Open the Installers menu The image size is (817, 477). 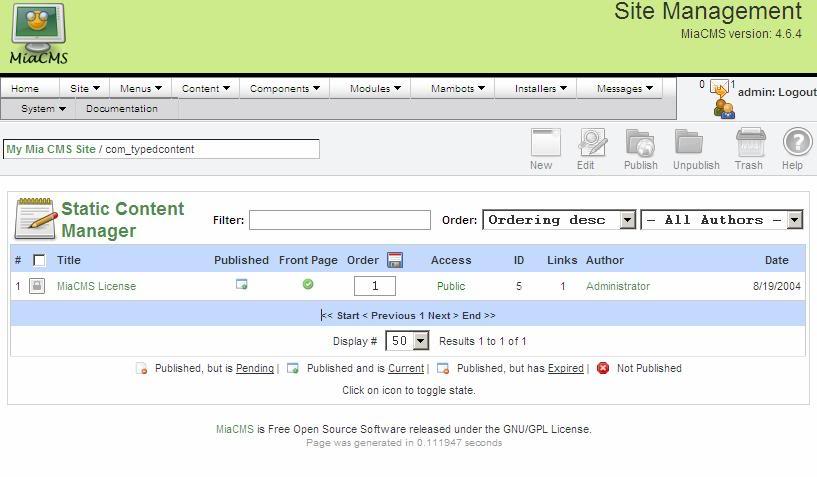[x=540, y=89]
